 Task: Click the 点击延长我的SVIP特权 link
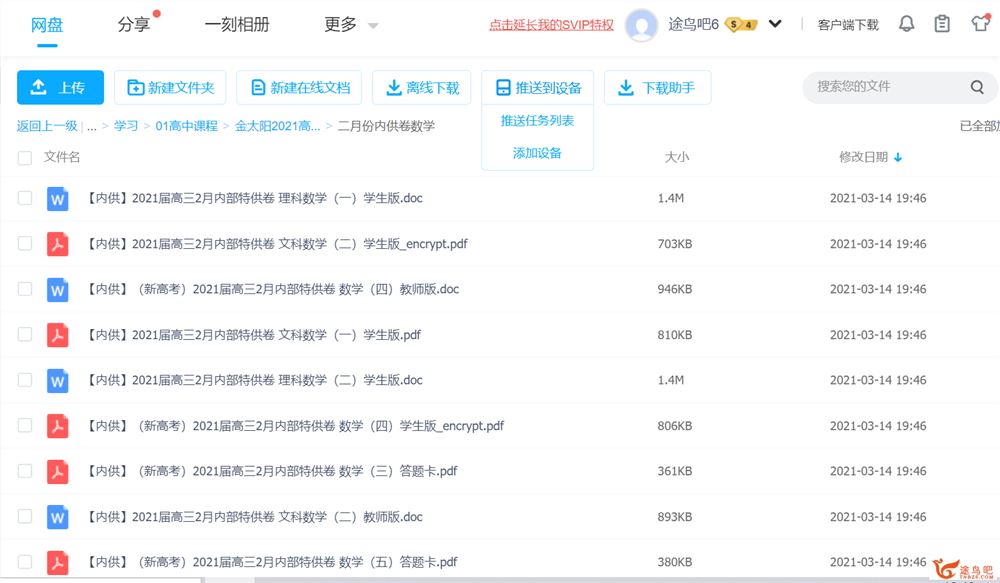coord(551,25)
